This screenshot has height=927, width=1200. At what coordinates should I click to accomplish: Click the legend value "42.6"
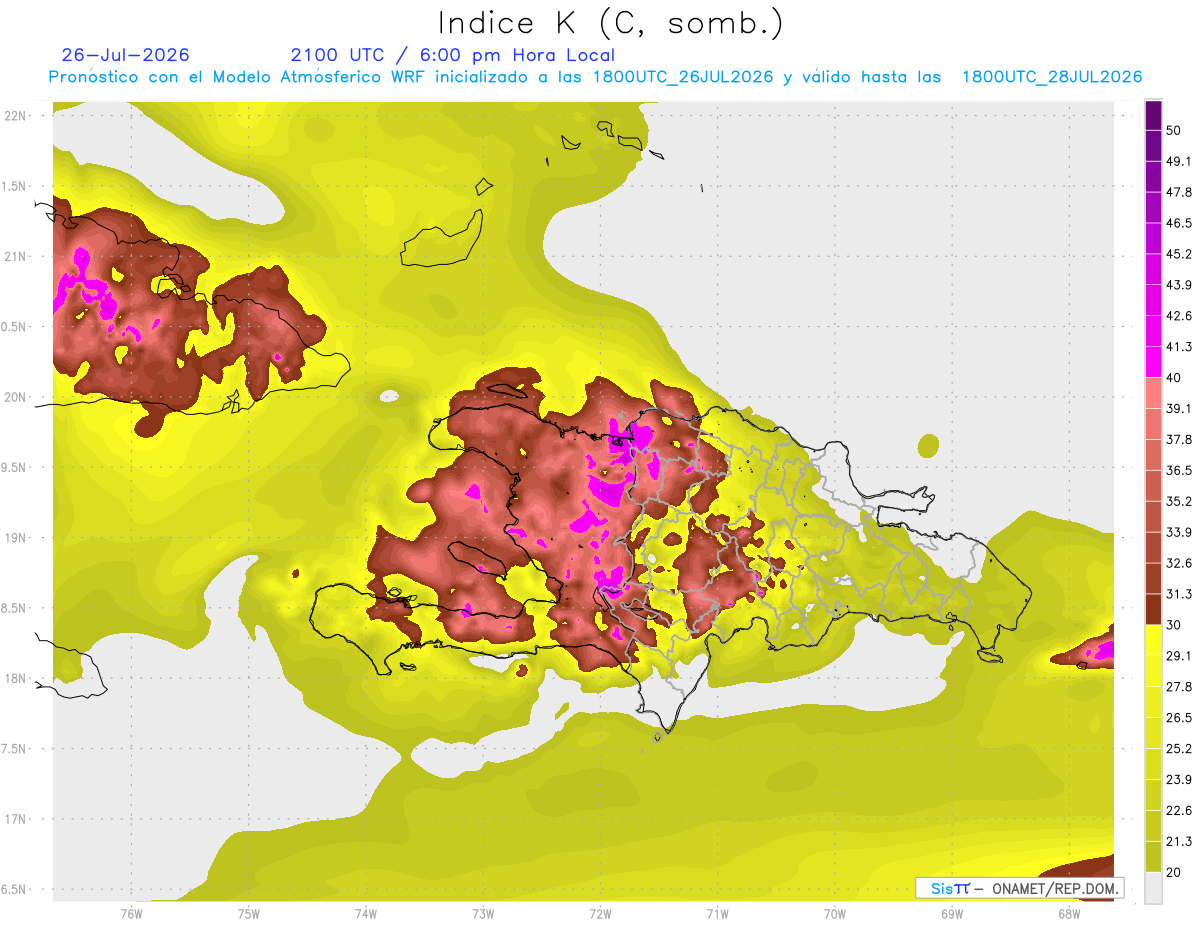(x=1179, y=316)
